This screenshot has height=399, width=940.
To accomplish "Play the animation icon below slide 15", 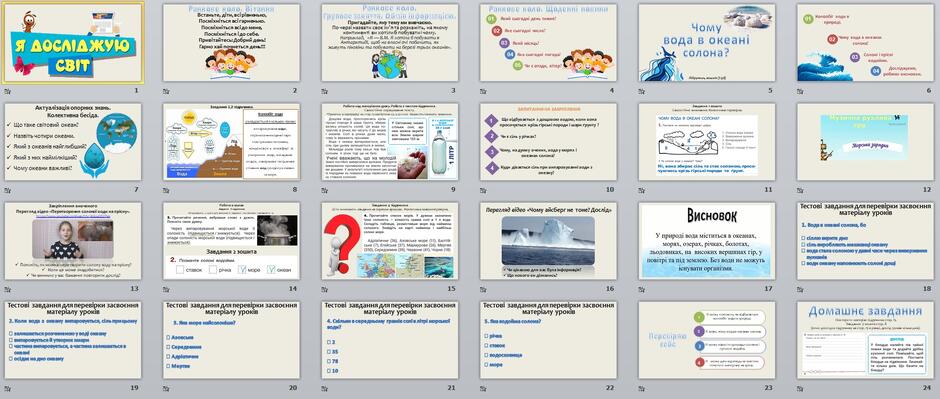I will pos(324,289).
